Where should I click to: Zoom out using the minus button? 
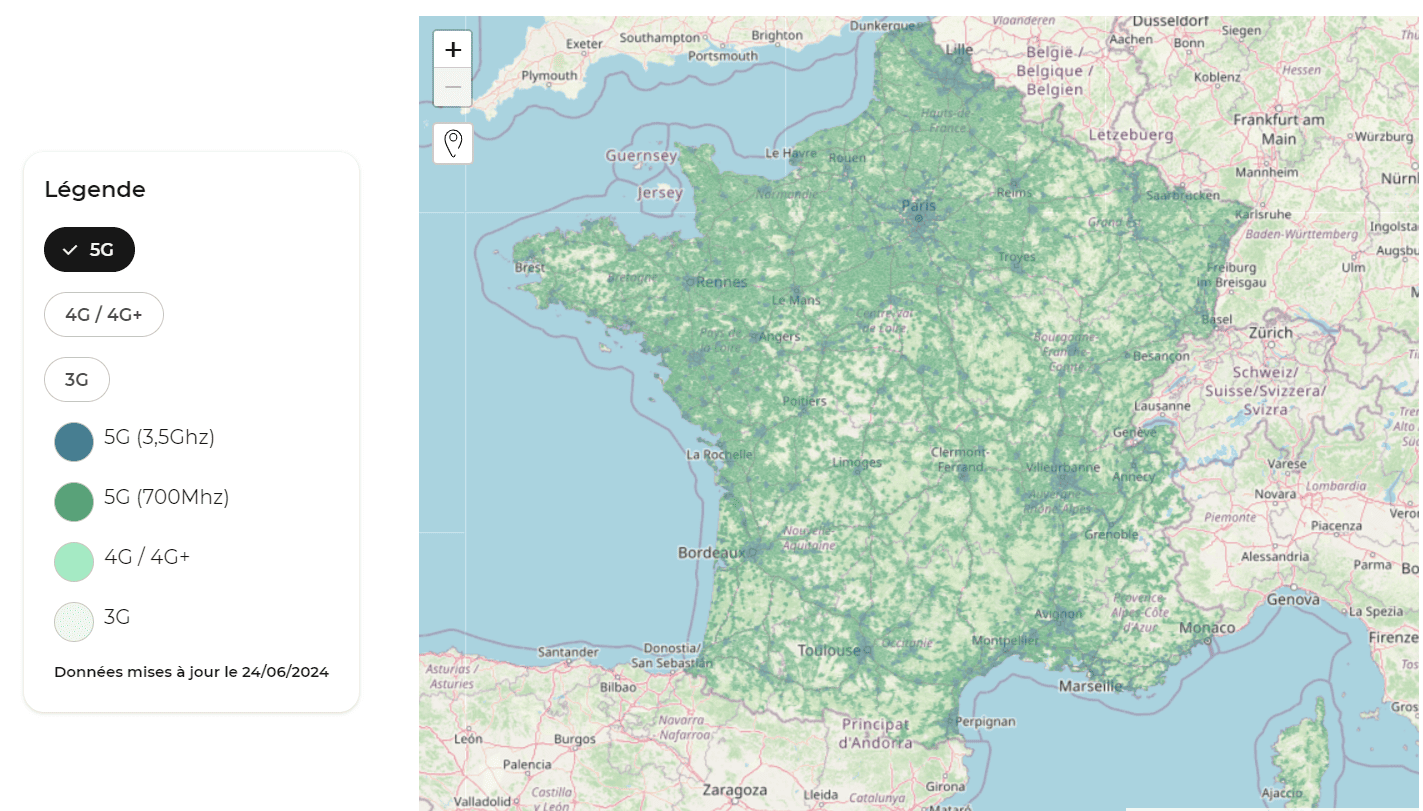[x=453, y=87]
